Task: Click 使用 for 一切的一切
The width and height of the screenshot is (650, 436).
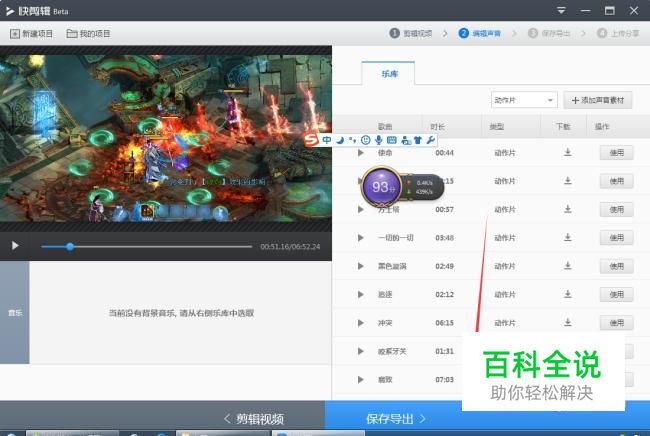Action: click(x=616, y=238)
